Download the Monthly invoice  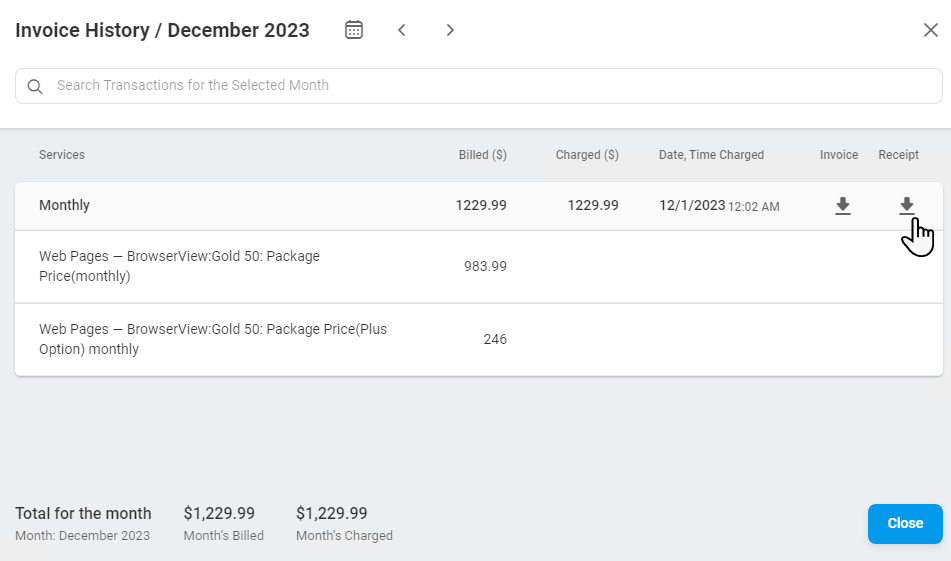843,206
